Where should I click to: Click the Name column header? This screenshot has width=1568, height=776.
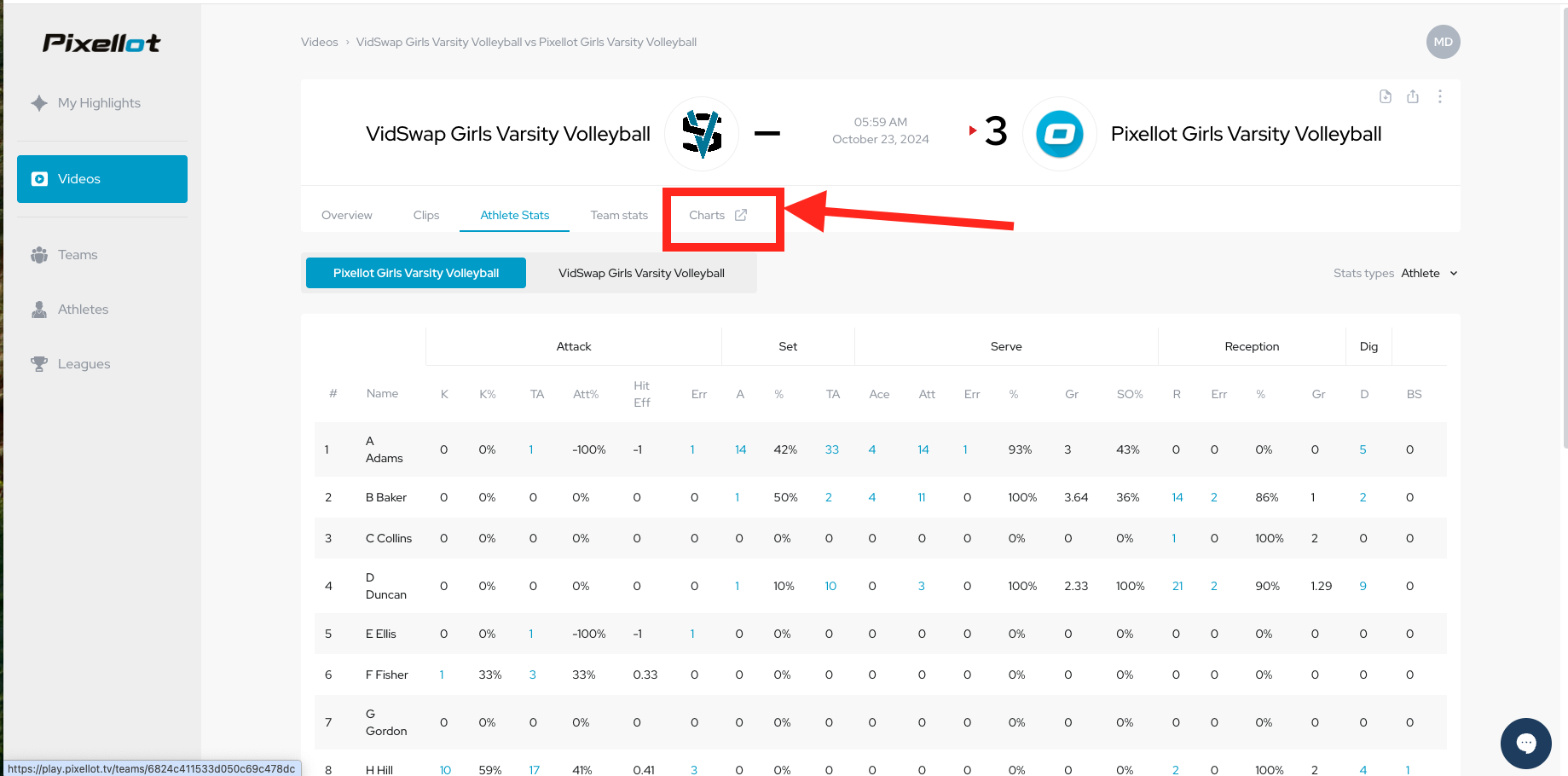(382, 393)
